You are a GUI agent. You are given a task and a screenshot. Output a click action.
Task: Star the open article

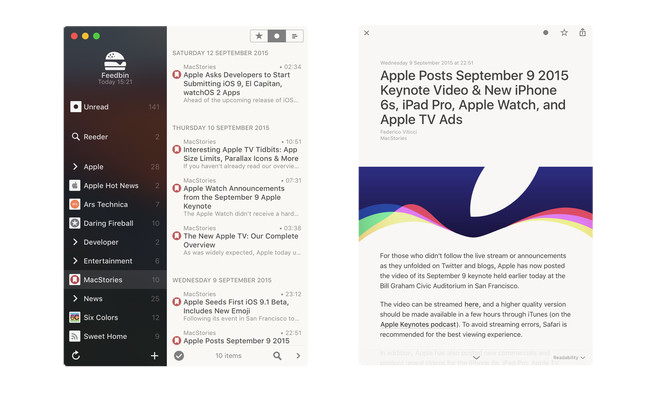click(564, 32)
